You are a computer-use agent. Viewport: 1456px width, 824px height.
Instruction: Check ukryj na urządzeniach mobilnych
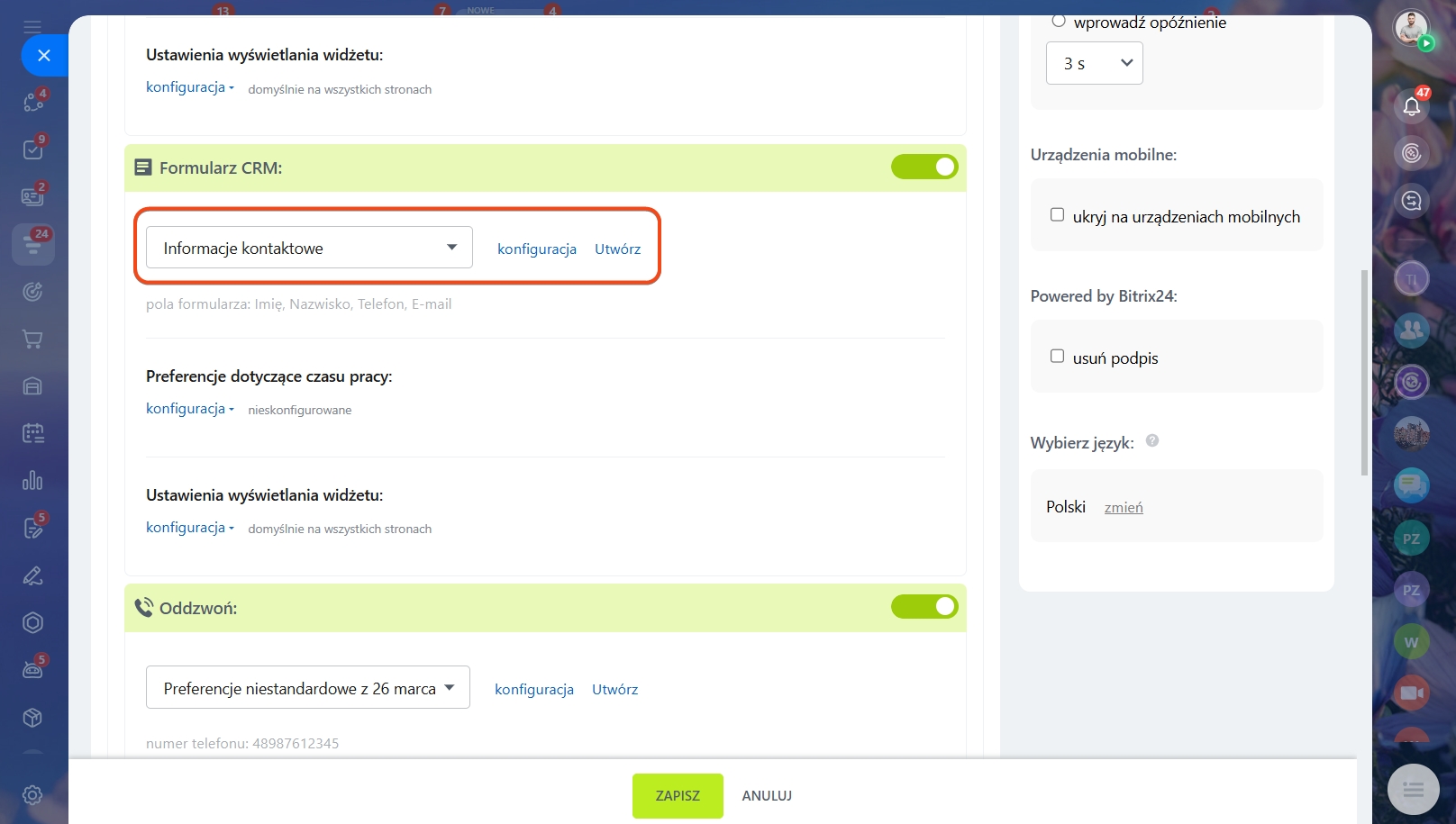click(1057, 215)
